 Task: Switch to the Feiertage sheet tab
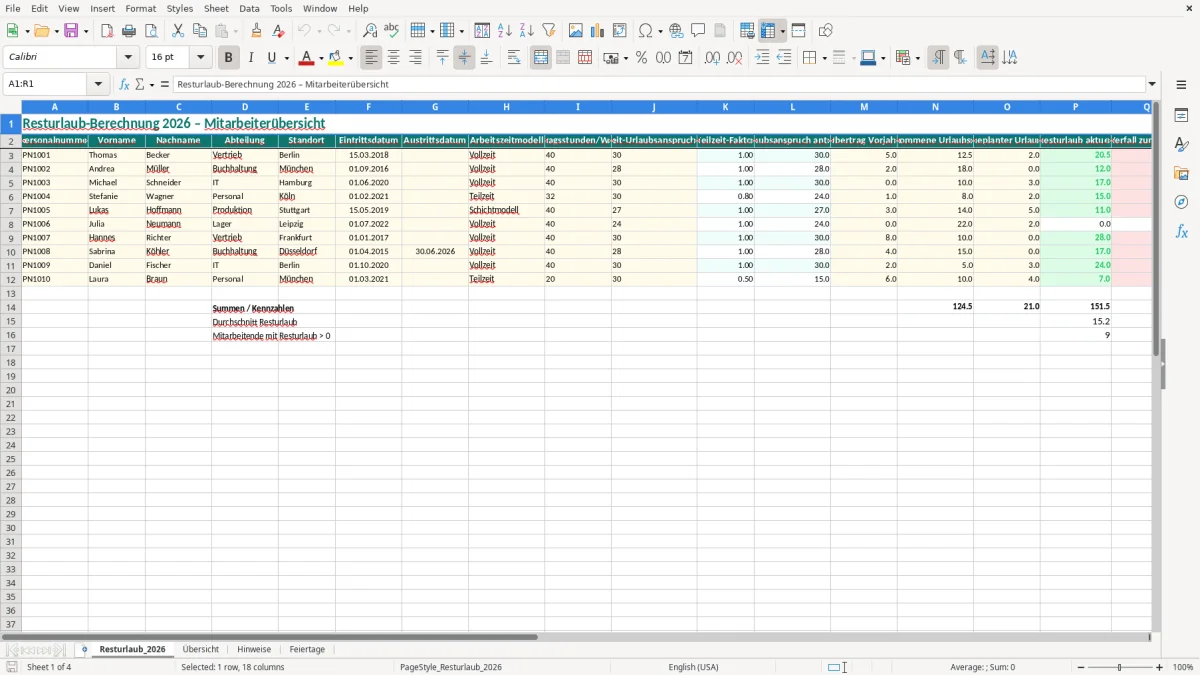click(307, 650)
